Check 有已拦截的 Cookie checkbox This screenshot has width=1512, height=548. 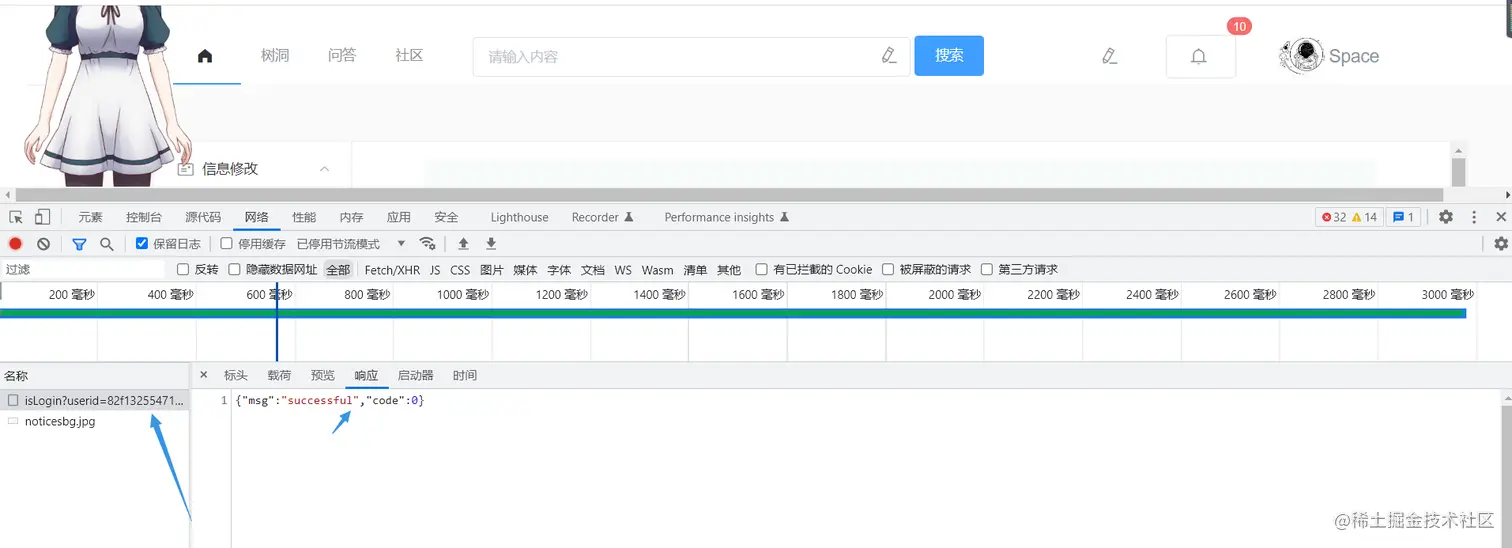[x=762, y=269]
